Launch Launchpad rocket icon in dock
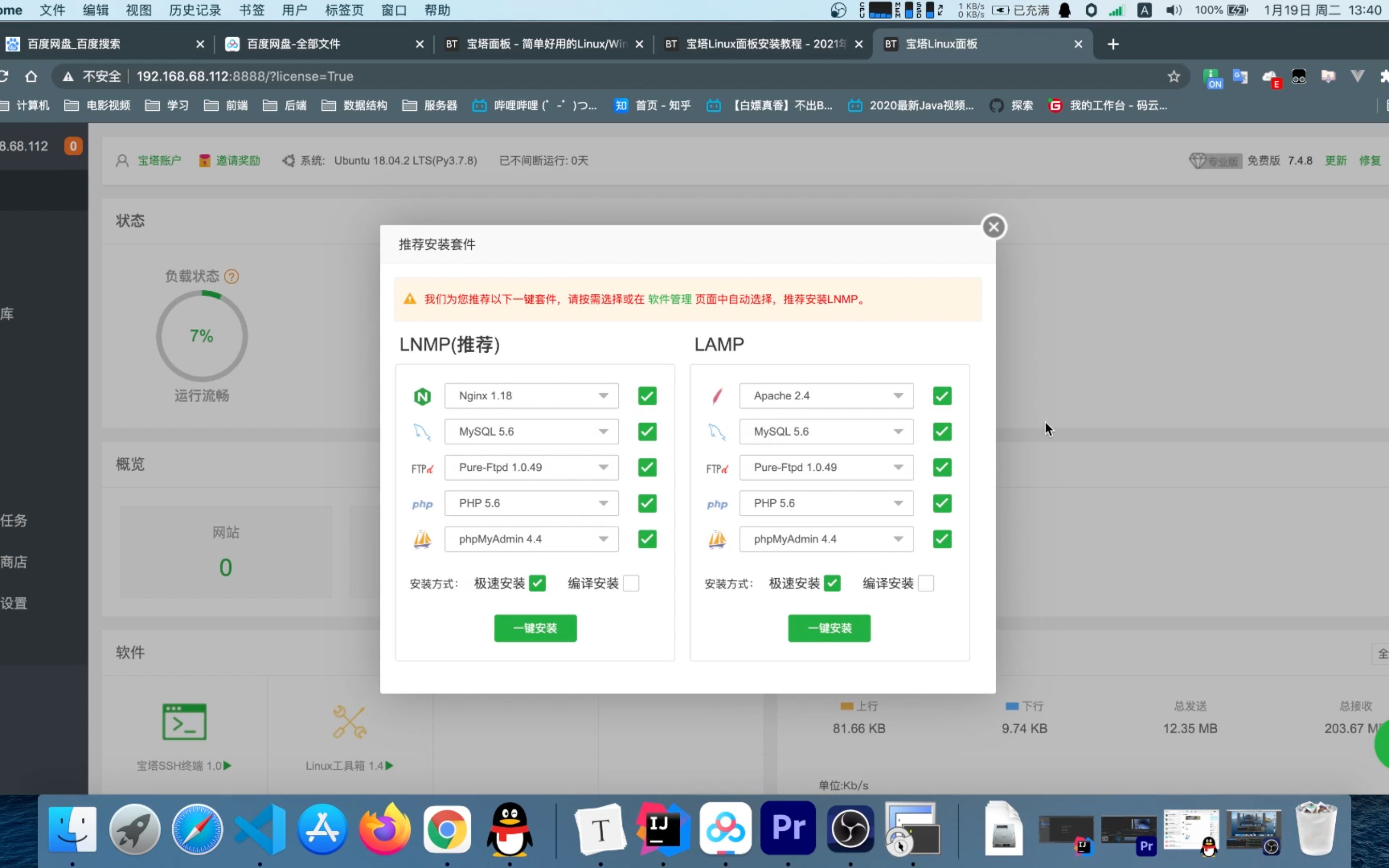1389x868 pixels. pos(134,829)
